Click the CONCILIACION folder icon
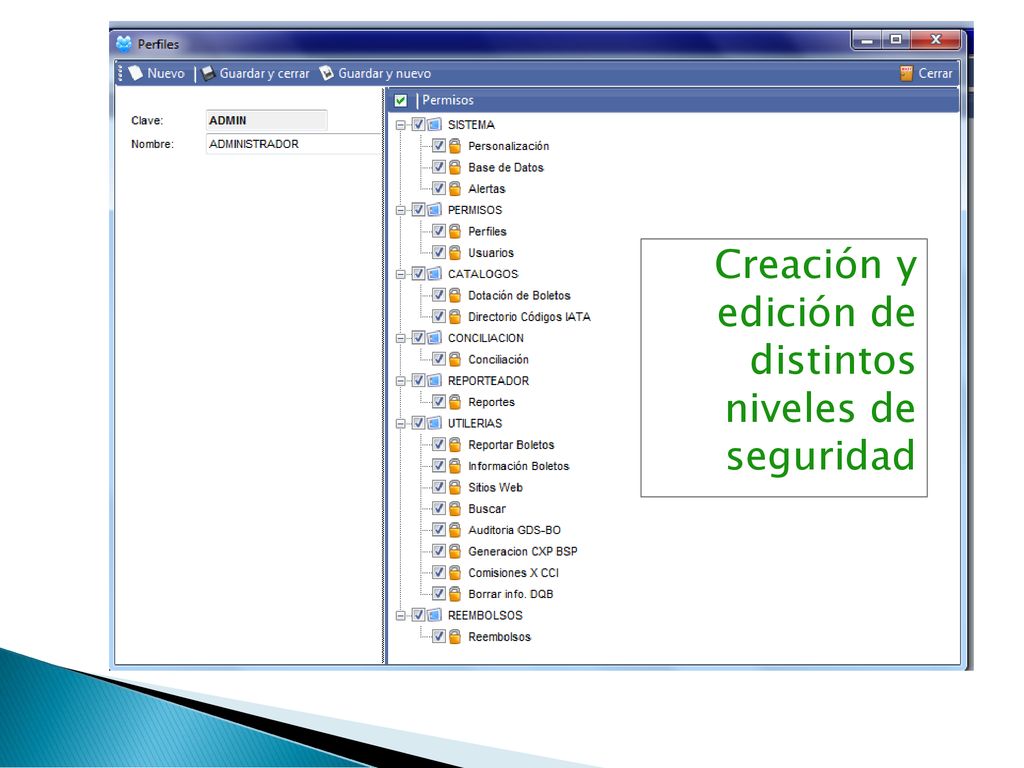Image resolution: width=1024 pixels, height=768 pixels. tap(434, 338)
